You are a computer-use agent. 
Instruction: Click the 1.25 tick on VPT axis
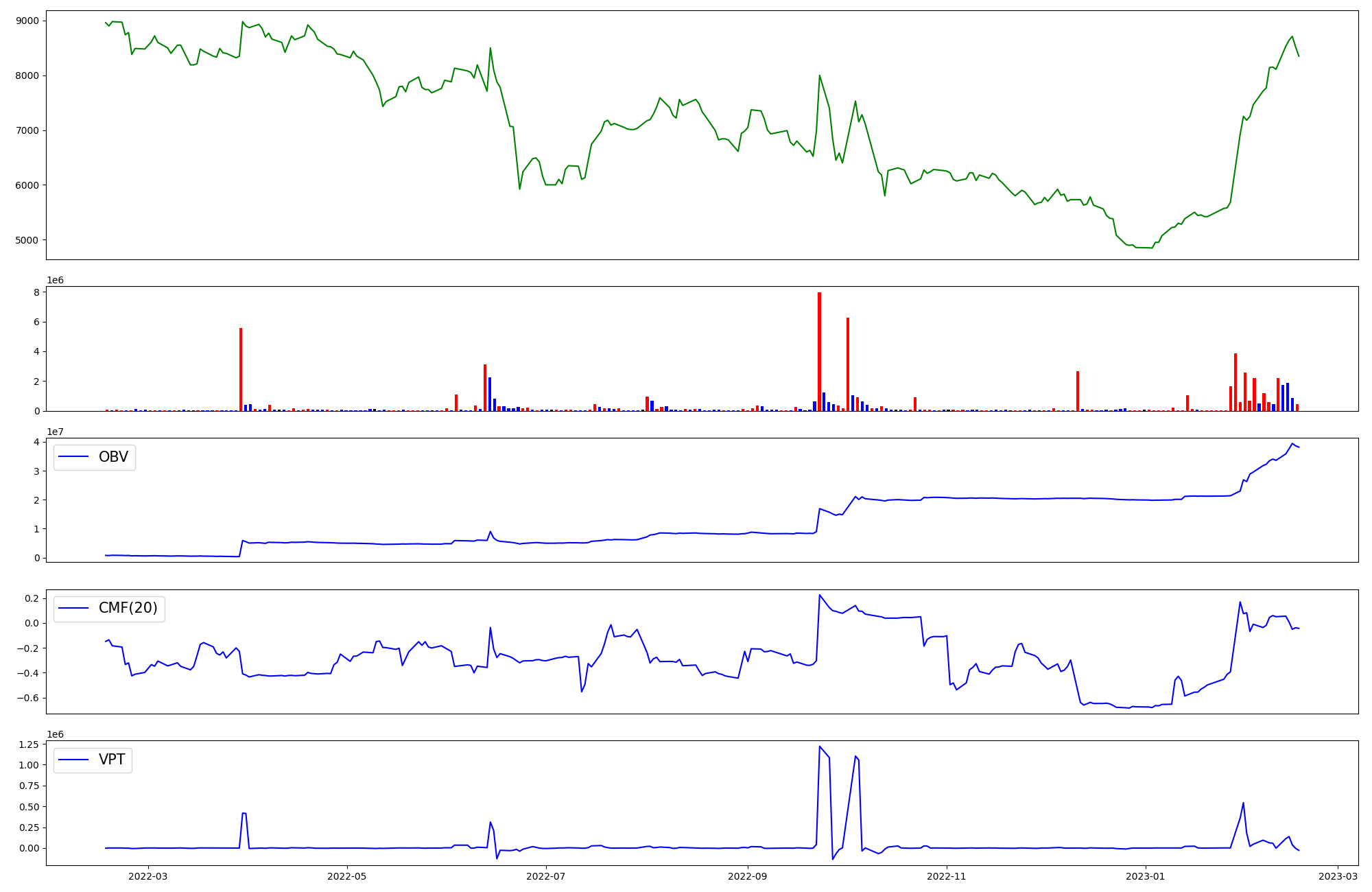pyautogui.click(x=30, y=744)
